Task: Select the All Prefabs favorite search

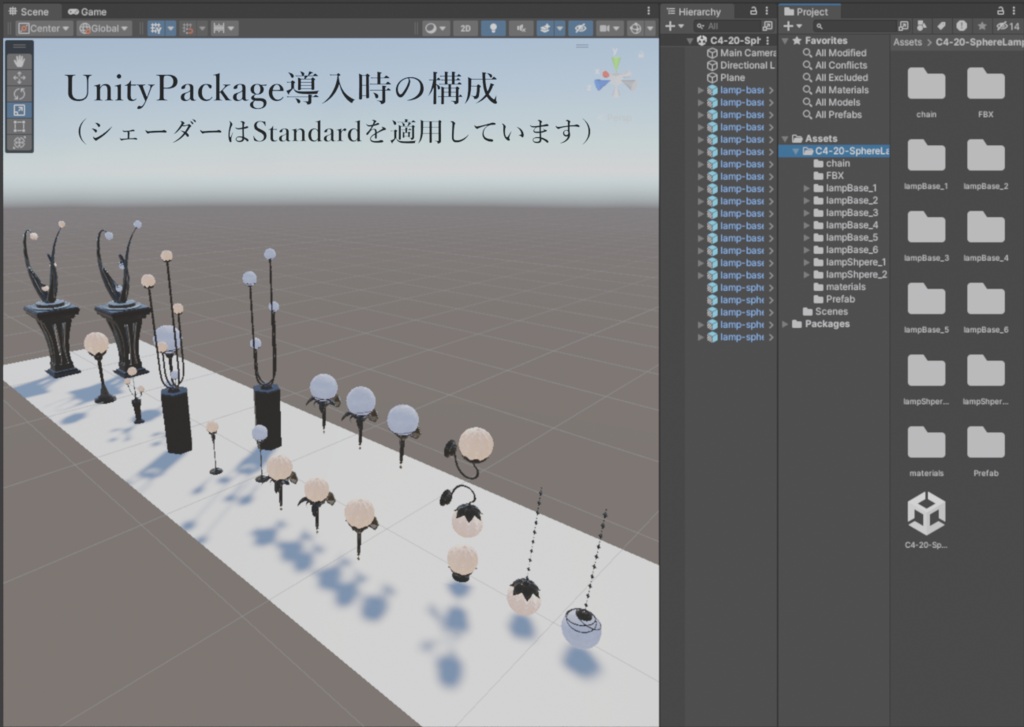Action: pyautogui.click(x=839, y=115)
